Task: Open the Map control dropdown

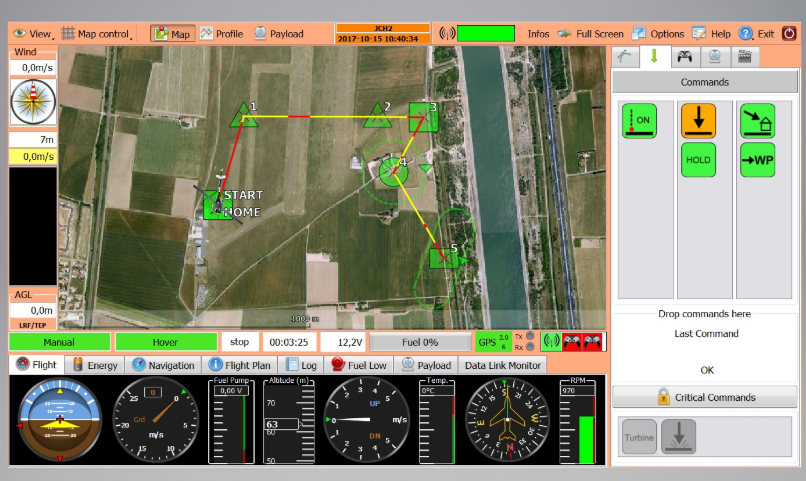Action: 97,34
